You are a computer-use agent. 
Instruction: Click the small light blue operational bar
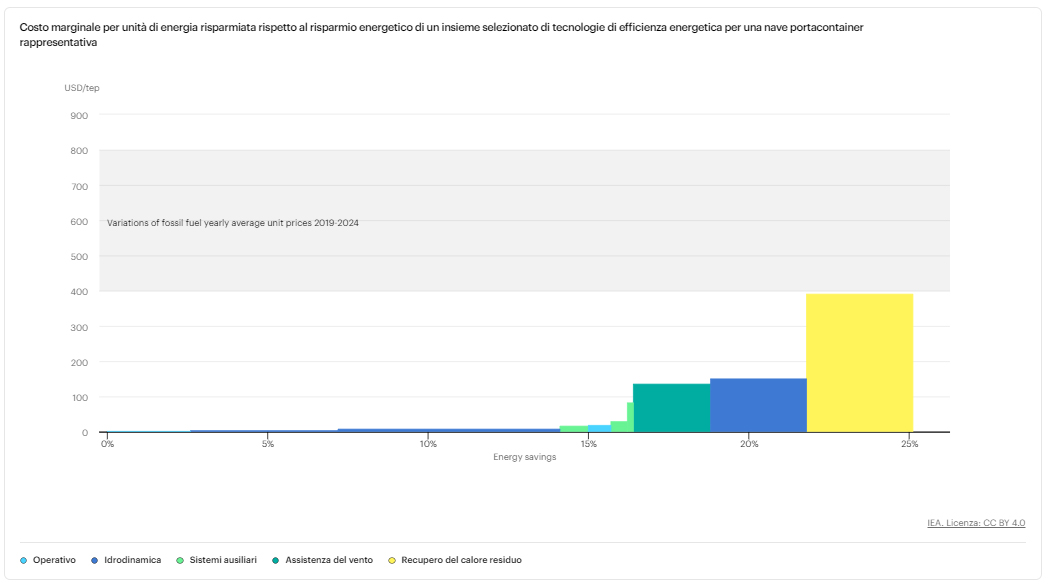click(x=599, y=428)
